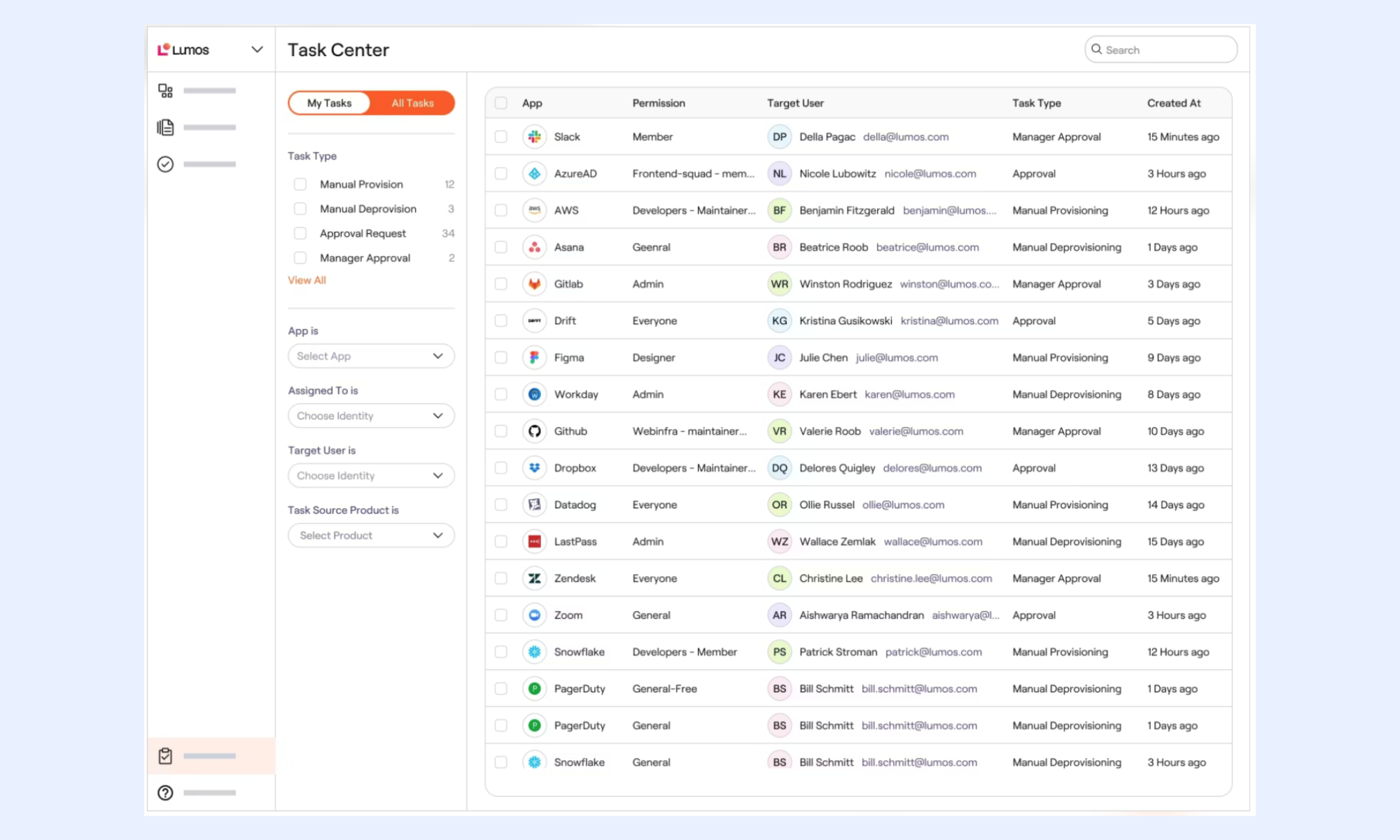Click '14 Days ago' created time
1400x840 pixels.
pos(1176,505)
